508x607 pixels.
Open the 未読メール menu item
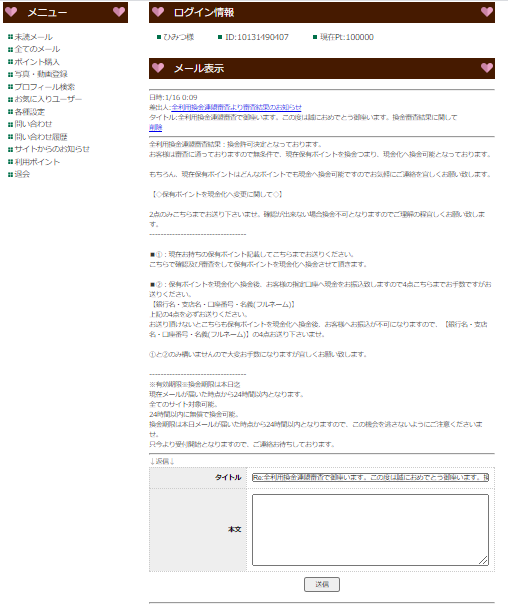33,37
